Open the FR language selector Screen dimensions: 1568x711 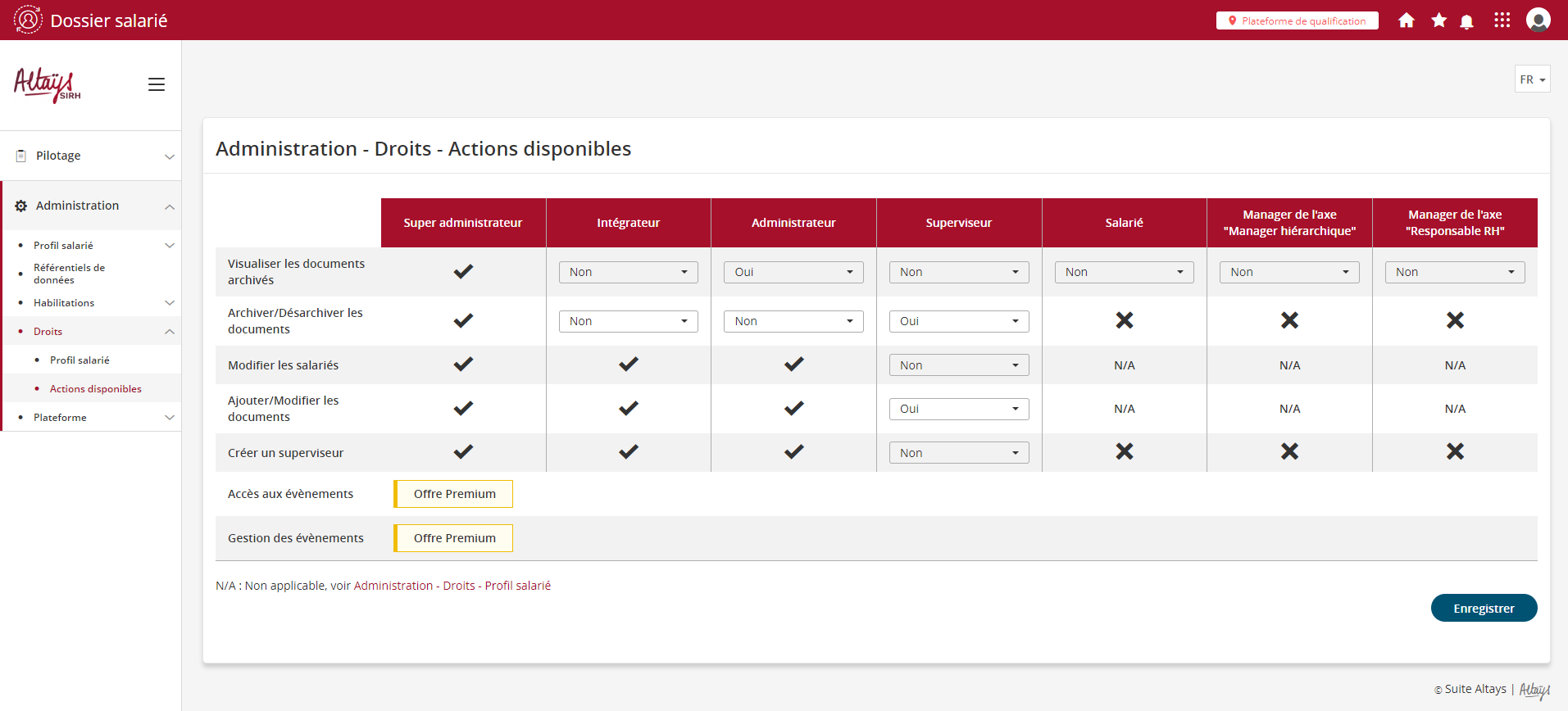point(1531,79)
